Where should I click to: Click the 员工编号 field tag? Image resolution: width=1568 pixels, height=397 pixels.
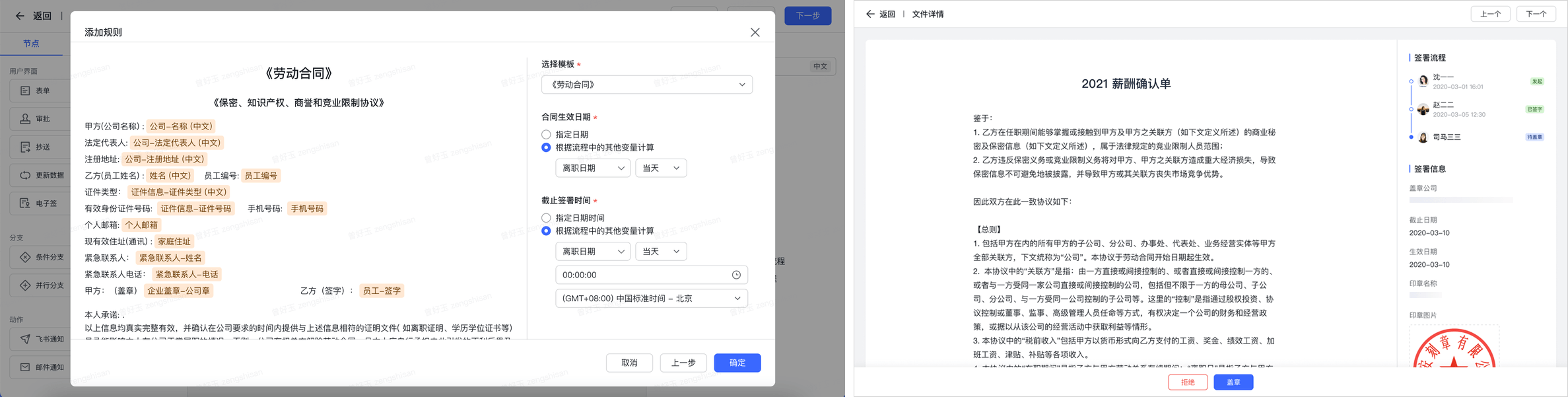pos(261,176)
